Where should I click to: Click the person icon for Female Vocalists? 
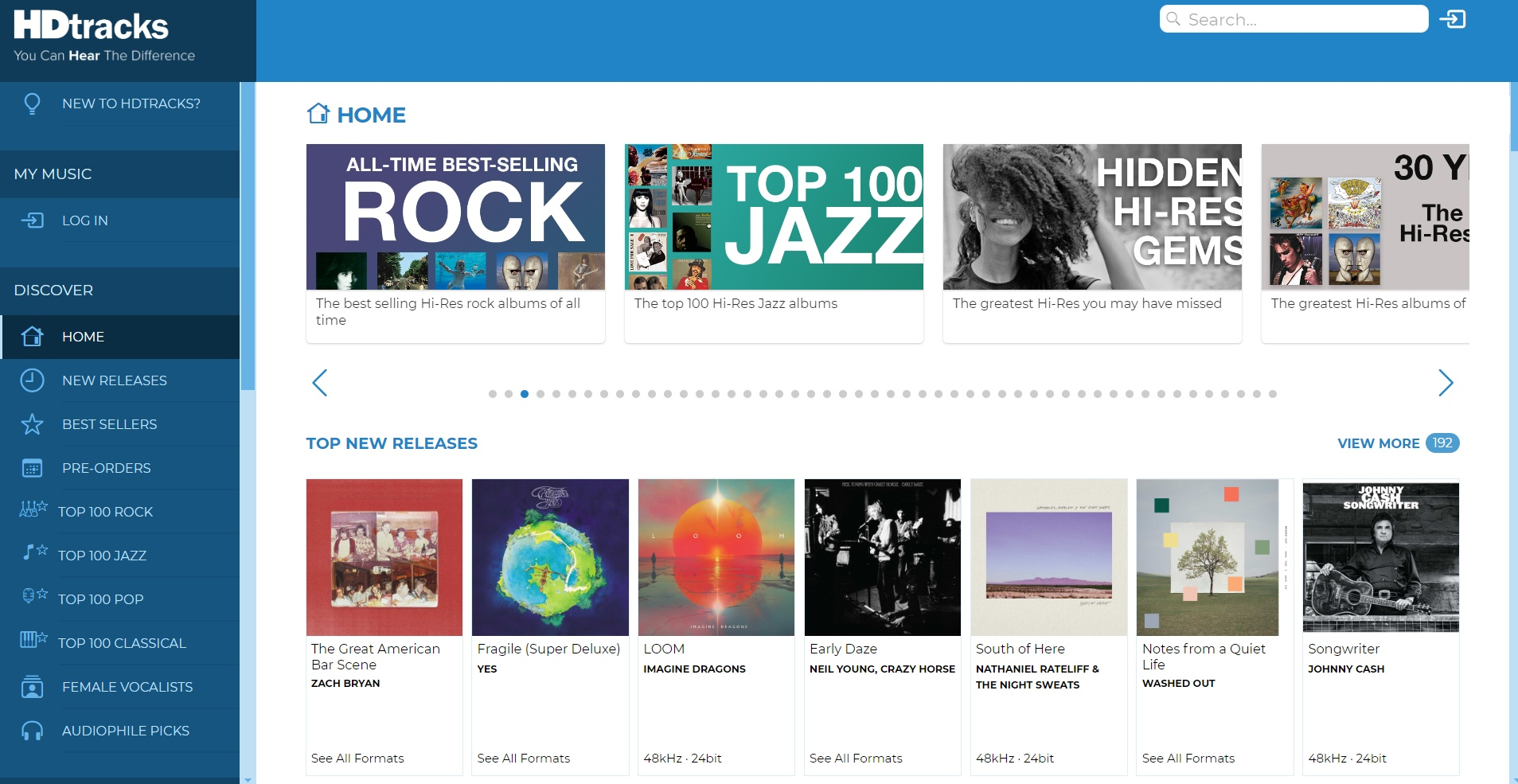coord(32,687)
